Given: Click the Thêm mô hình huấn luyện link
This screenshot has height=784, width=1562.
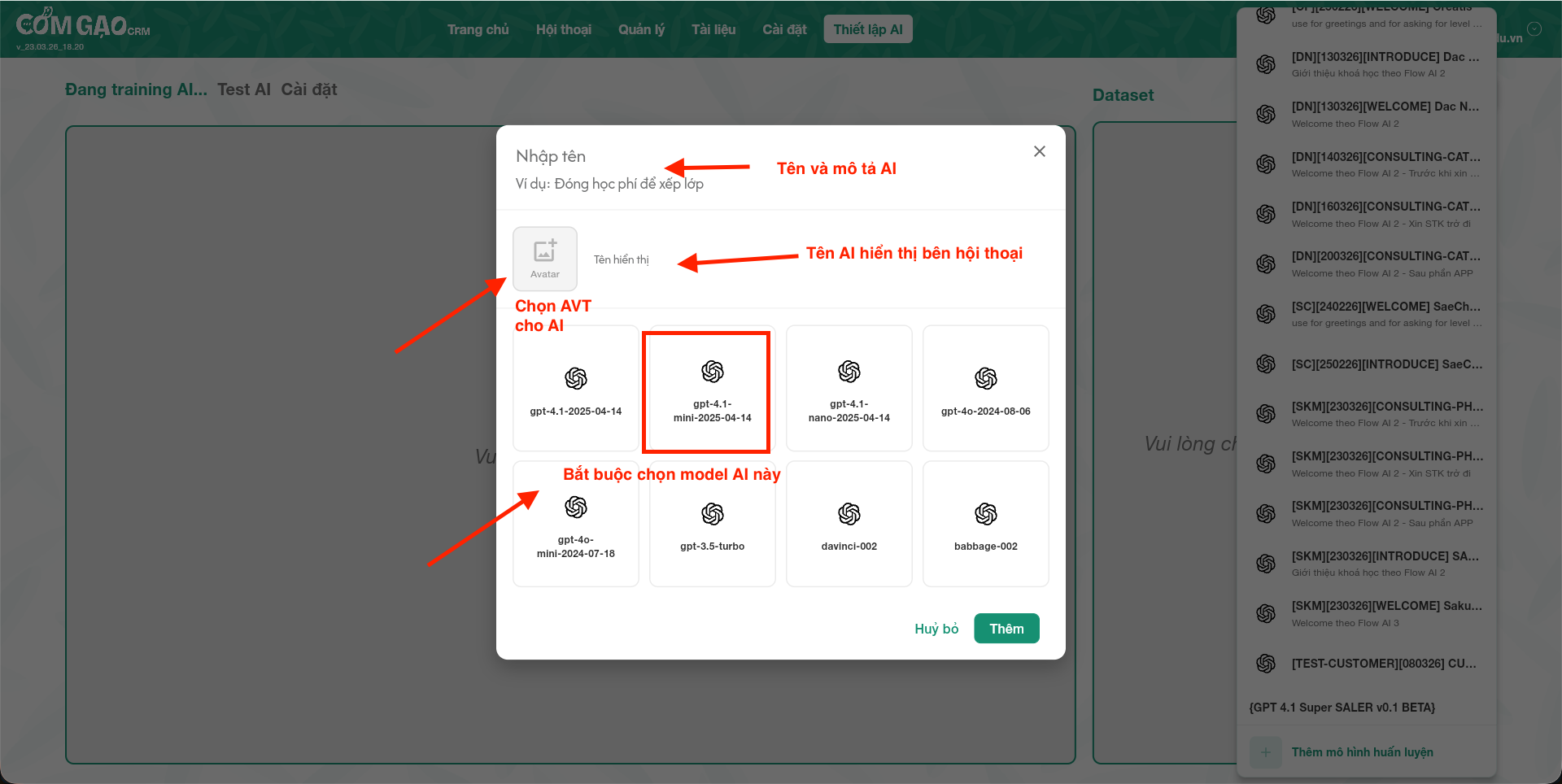Looking at the screenshot, I should 1363,752.
